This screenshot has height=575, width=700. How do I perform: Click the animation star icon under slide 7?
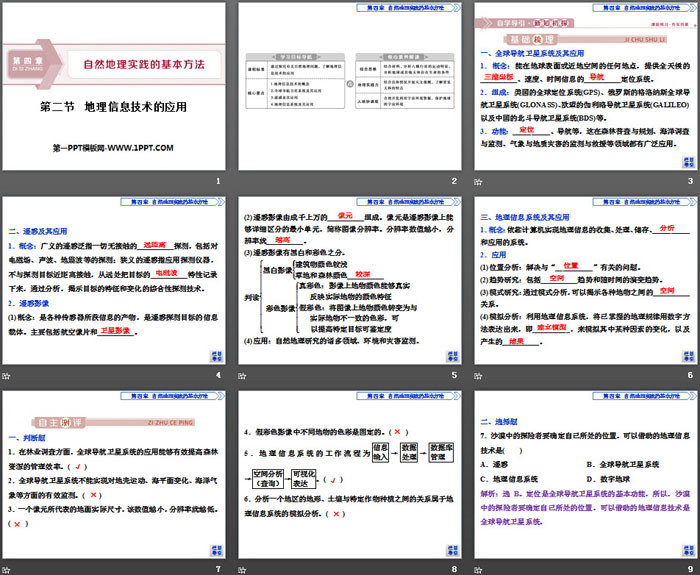pos(8,568)
